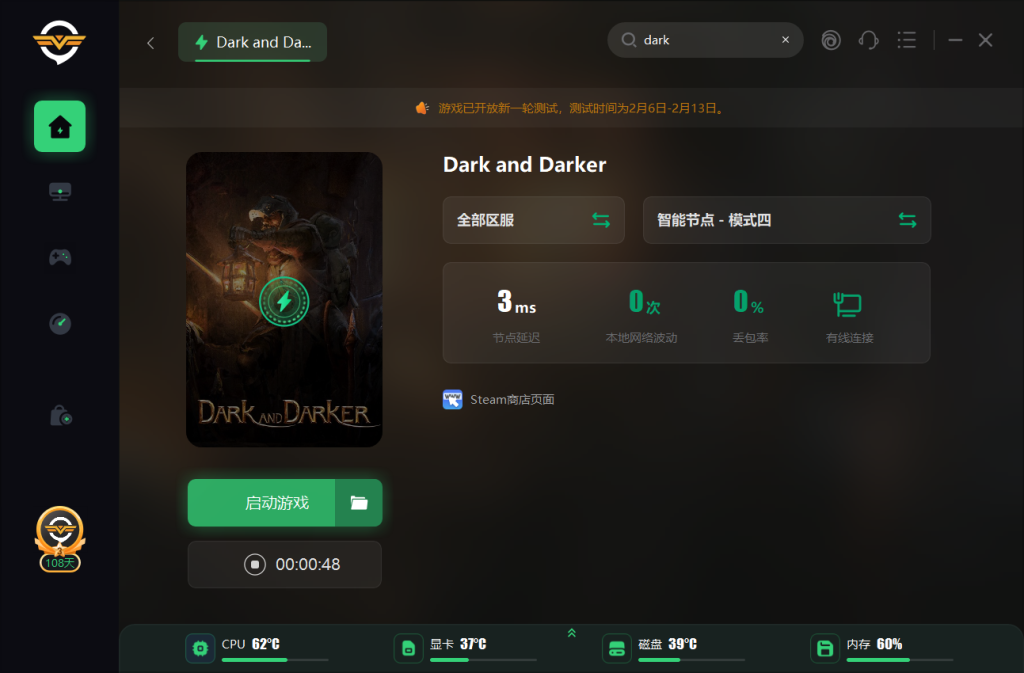Open customer support headset icon
Screen dimensions: 1024x673
tap(869, 40)
